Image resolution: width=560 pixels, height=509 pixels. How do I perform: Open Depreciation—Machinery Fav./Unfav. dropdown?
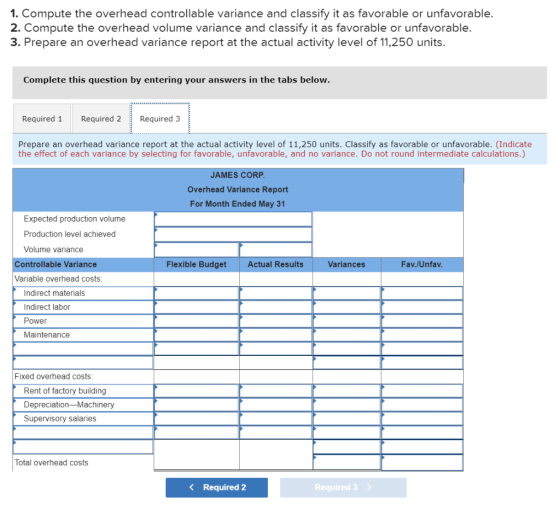(x=422, y=405)
